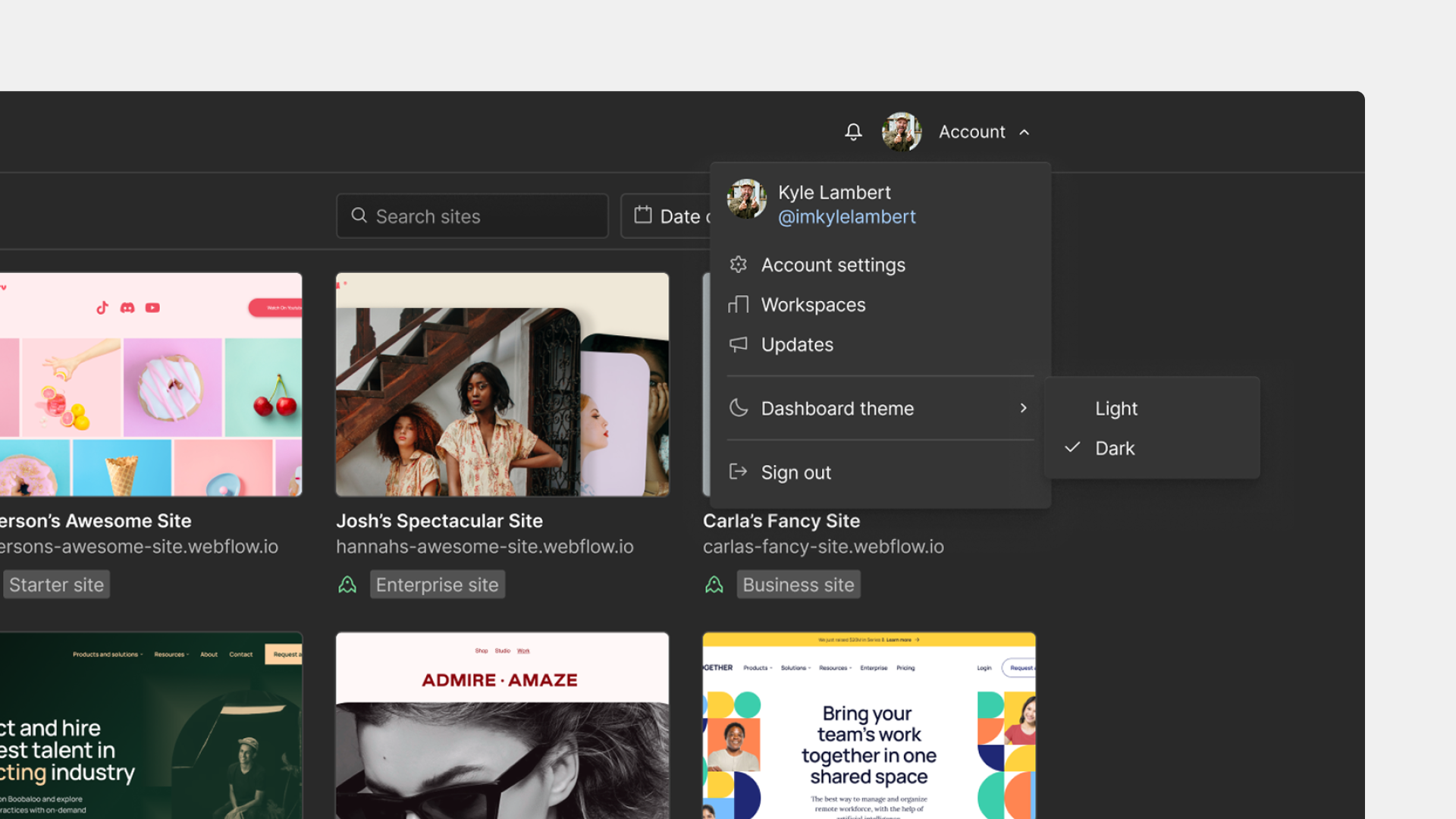Expand the Dashboard theme submenu chevron
Image resolution: width=1456 pixels, height=819 pixels.
[x=1023, y=408]
